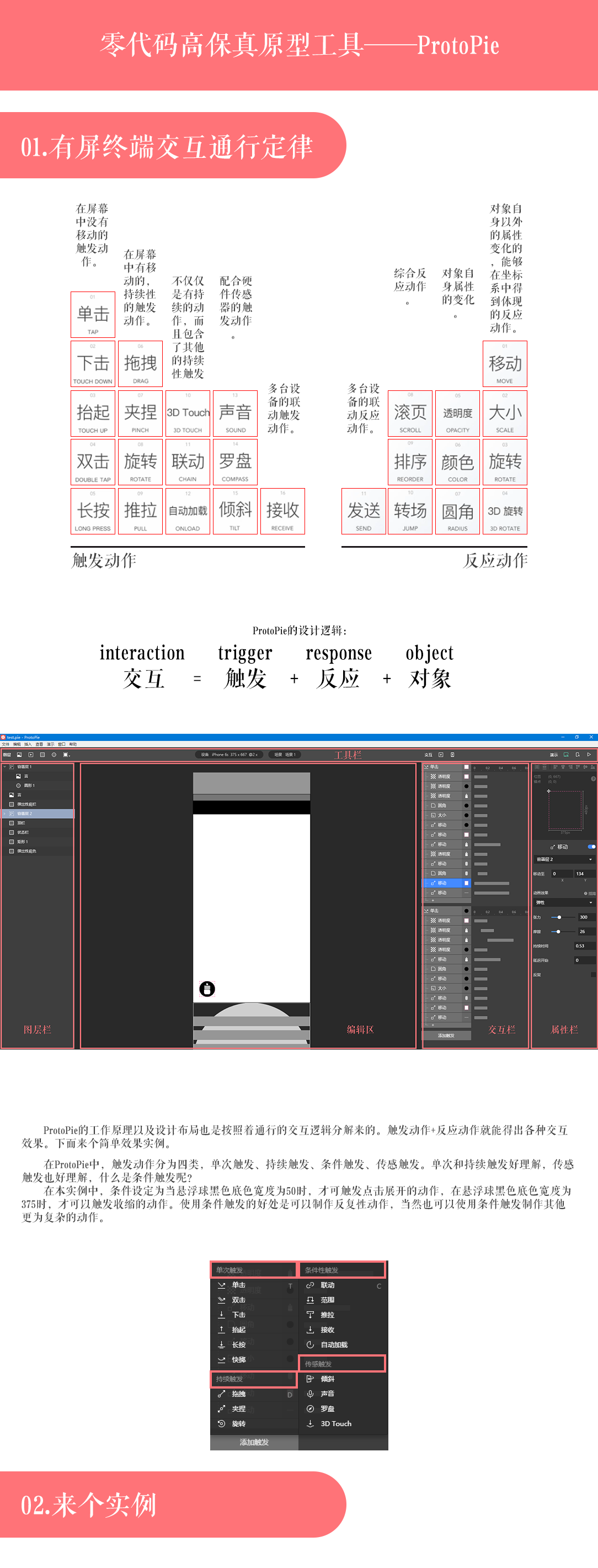Open the 容器层 2 target layer dropdown
The width and height of the screenshot is (598, 1568).
[x=564, y=859]
